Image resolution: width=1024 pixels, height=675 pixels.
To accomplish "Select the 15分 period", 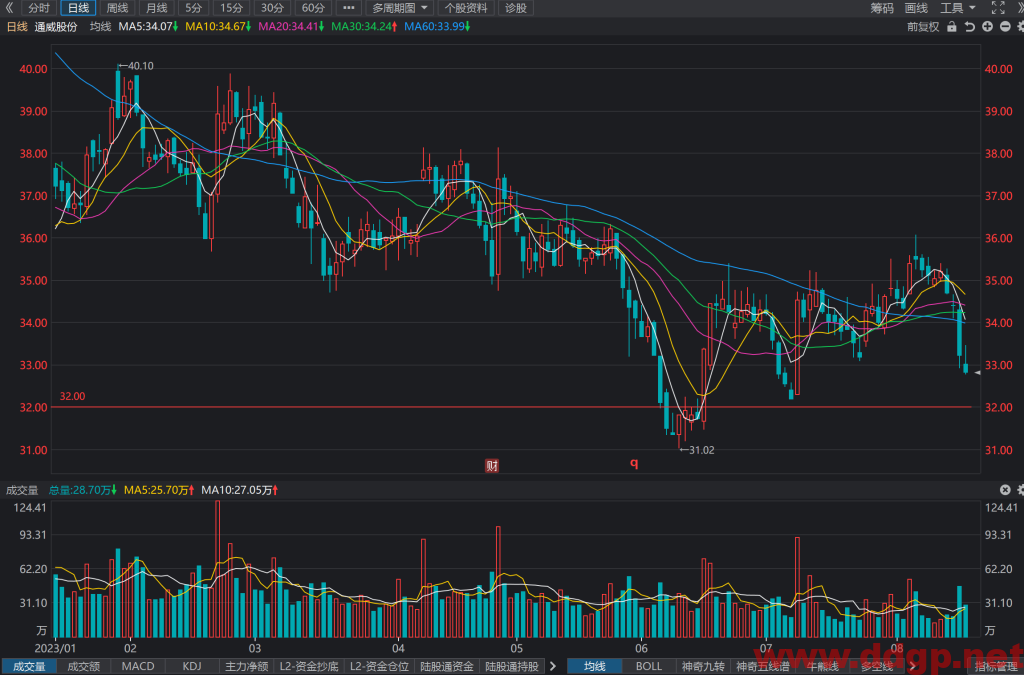I will (x=231, y=8).
